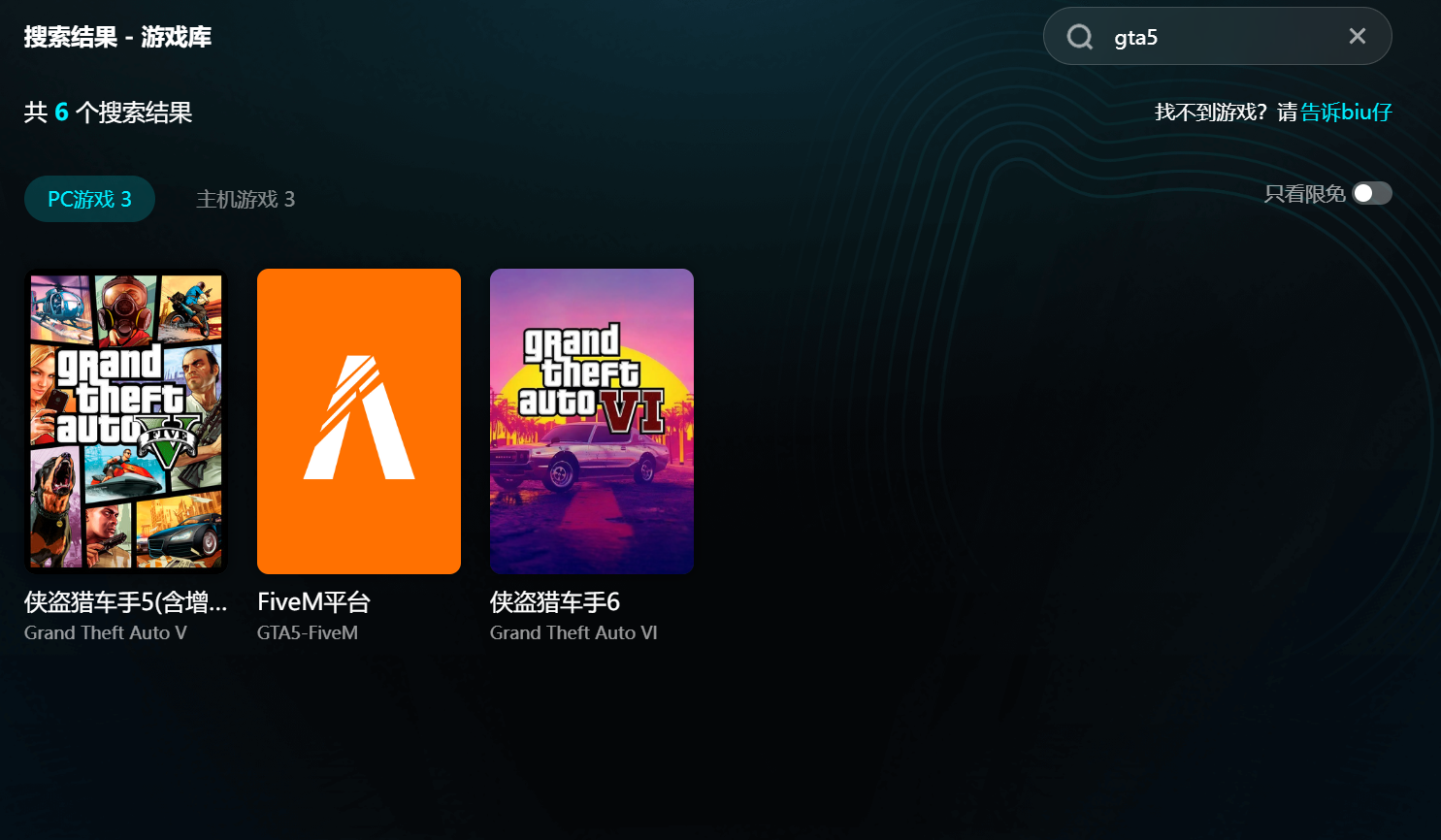Switch to 主机游戏 3 tab
This screenshot has width=1441, height=840.
click(x=246, y=199)
